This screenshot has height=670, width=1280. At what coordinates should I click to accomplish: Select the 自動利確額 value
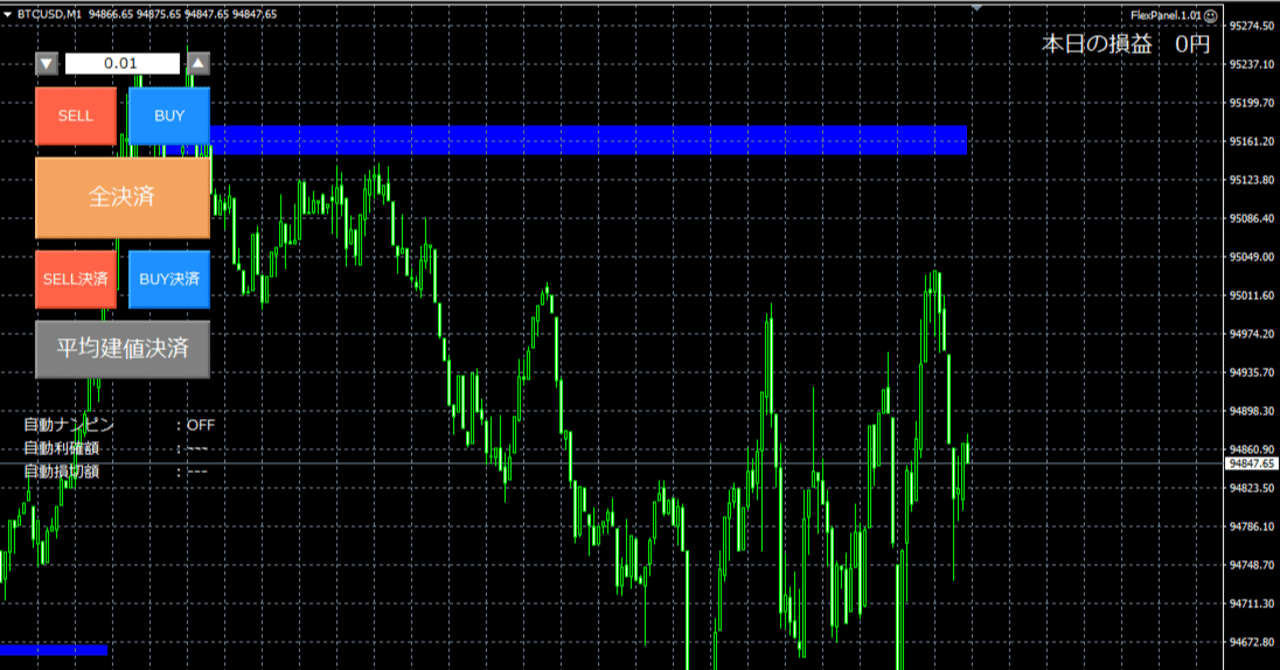[197, 448]
